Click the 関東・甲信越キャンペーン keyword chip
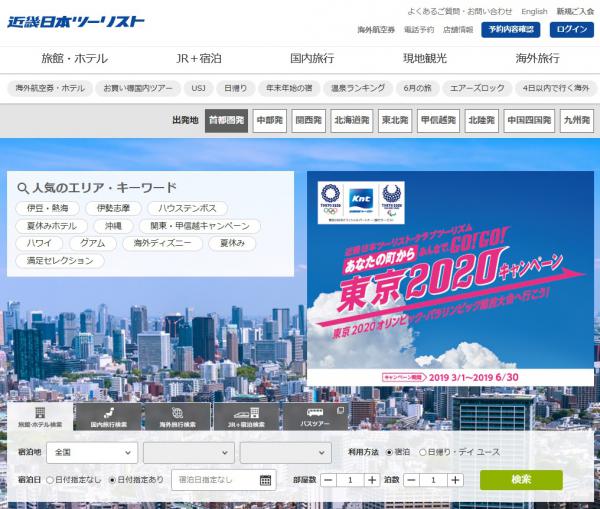The width and height of the screenshot is (600, 509). (200, 226)
